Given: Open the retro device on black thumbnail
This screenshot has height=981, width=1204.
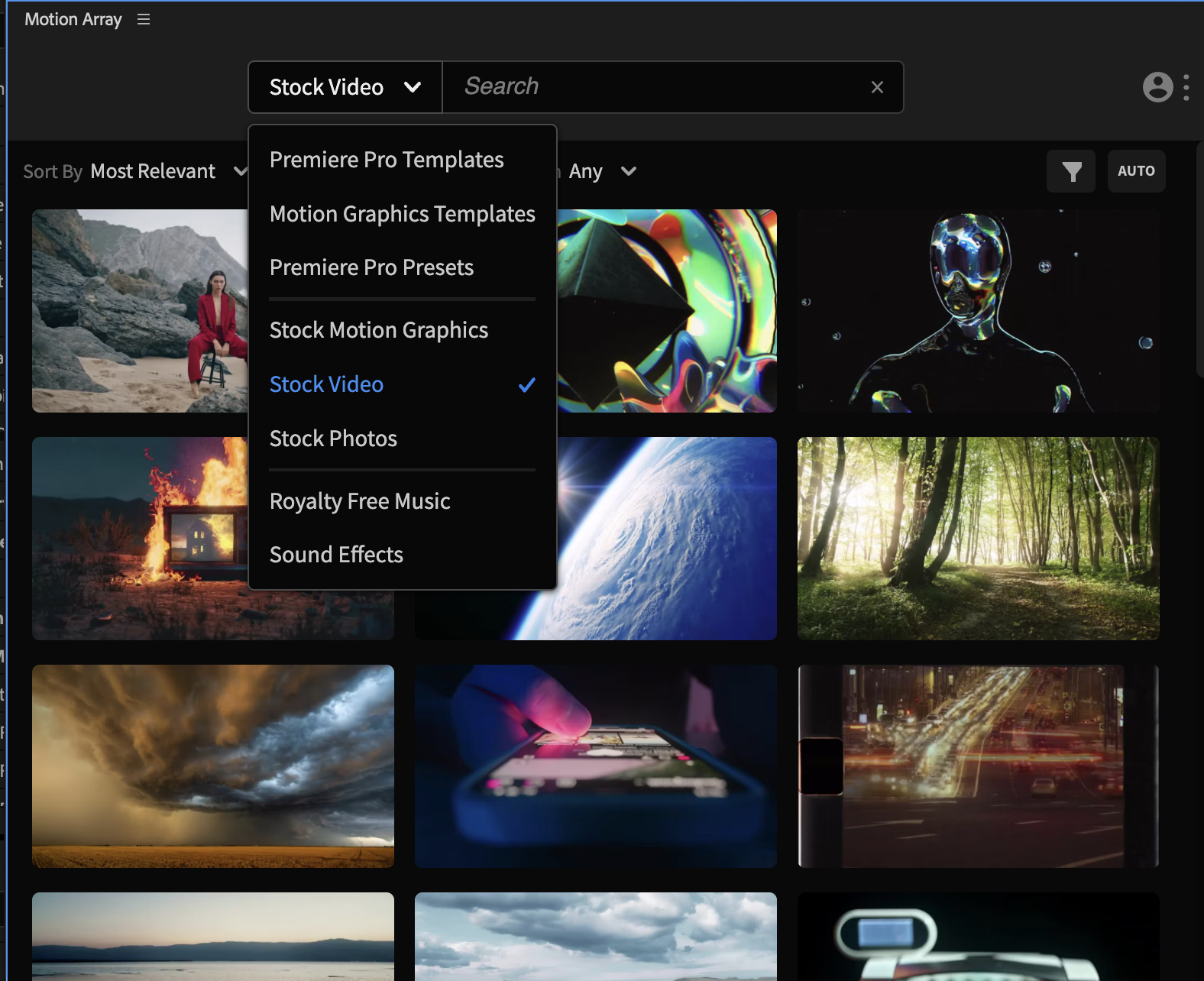Looking at the screenshot, I should (x=979, y=937).
